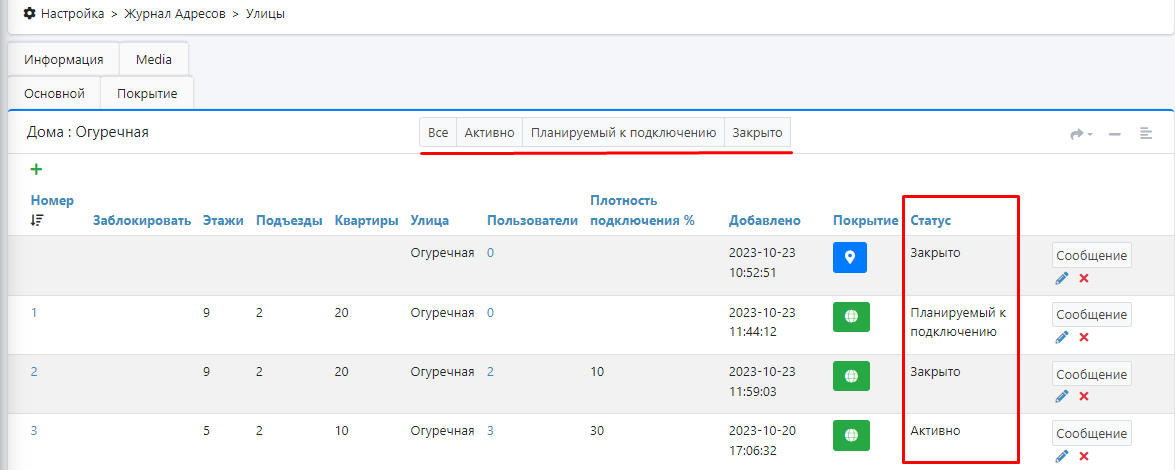Click Сообщение button for house 1
This screenshot has width=1175, height=470.
1091,315
